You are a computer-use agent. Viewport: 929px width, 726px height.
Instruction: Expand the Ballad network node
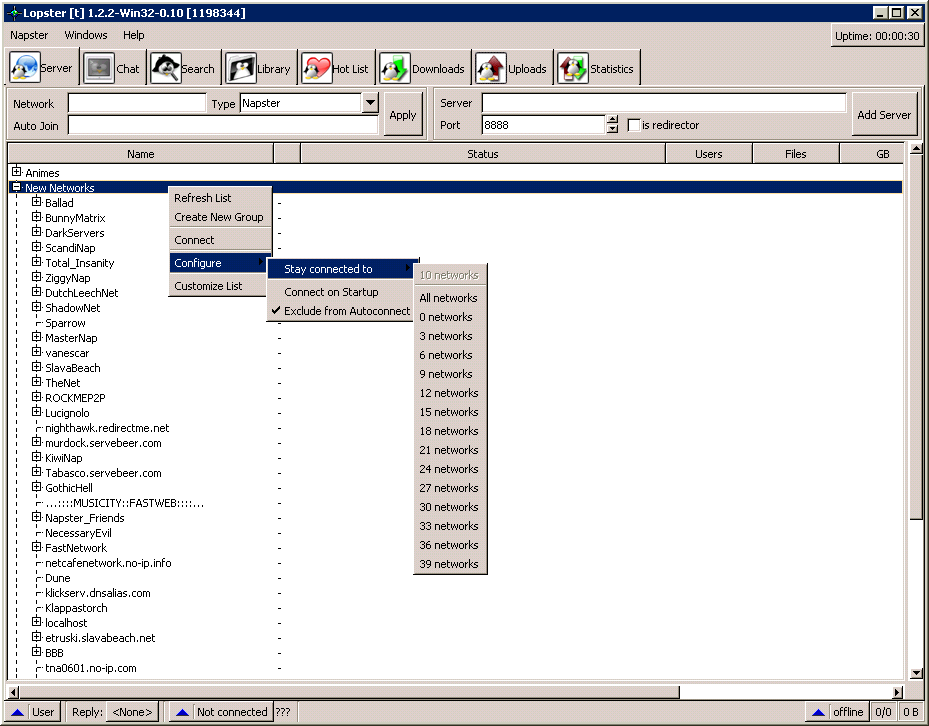[37, 202]
